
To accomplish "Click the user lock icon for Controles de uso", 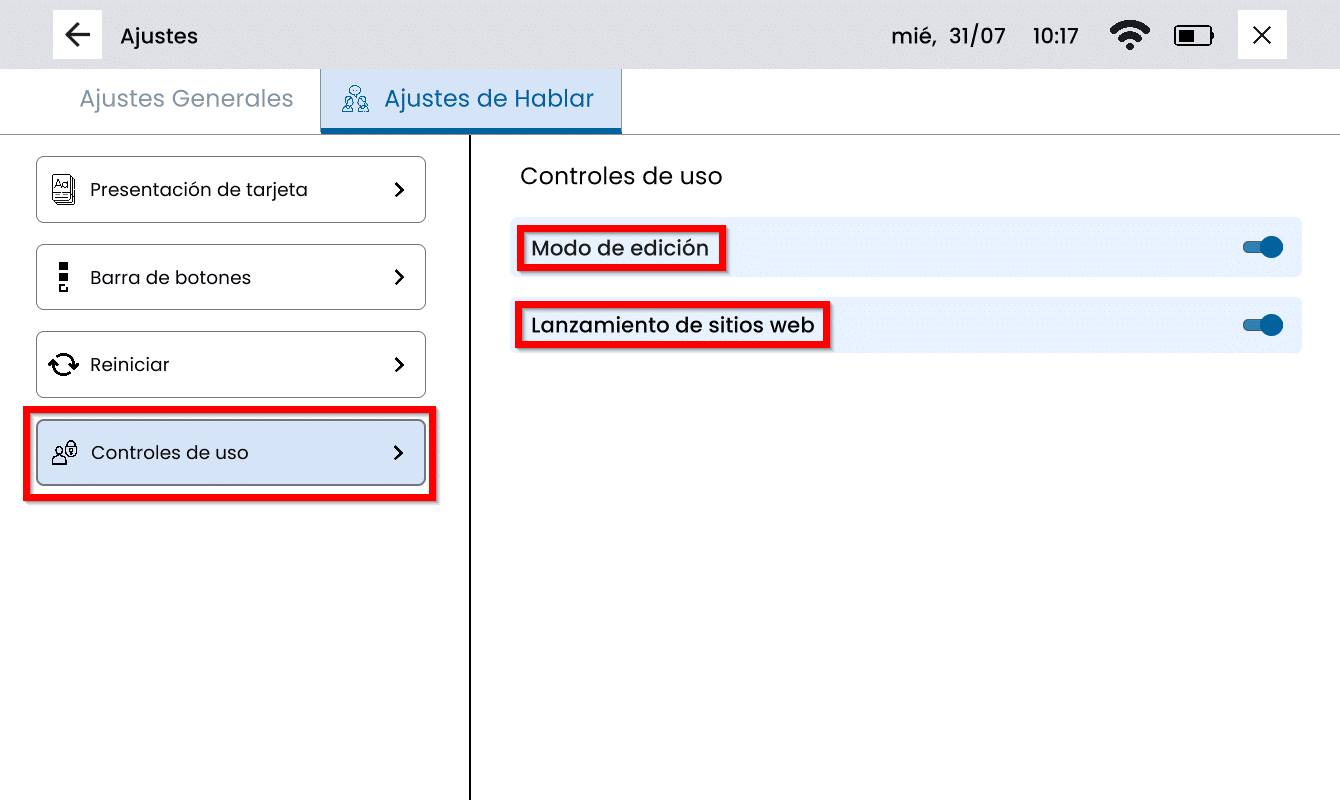I will 64,453.
